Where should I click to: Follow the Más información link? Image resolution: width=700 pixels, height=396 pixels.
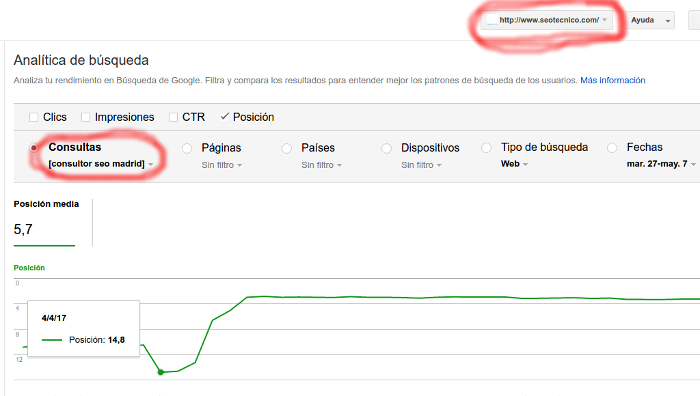(612, 80)
